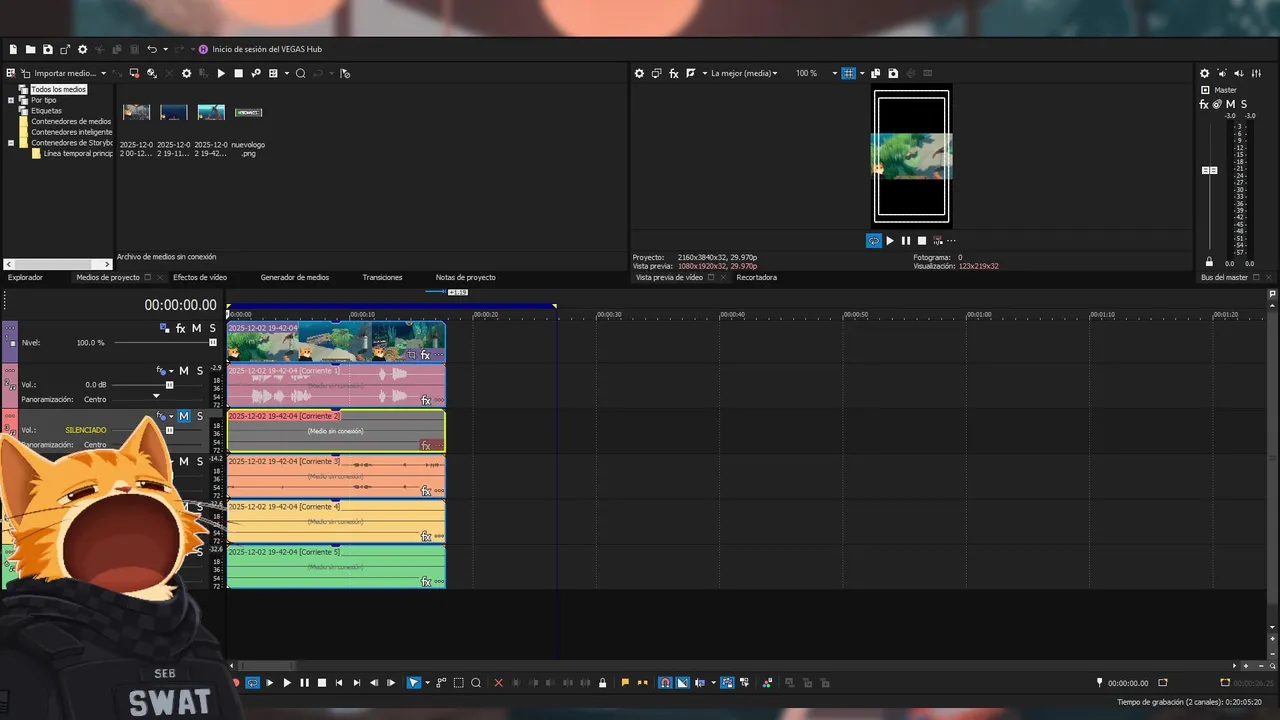
Task: Click video track Nivel slider
Action: coord(166,342)
